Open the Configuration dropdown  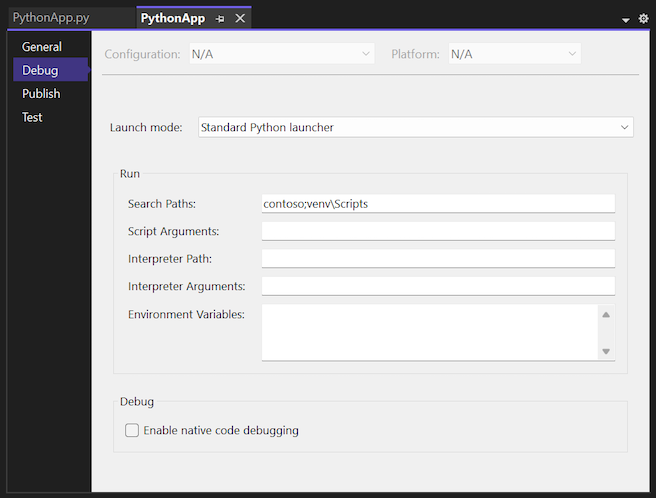pyautogui.click(x=365, y=54)
